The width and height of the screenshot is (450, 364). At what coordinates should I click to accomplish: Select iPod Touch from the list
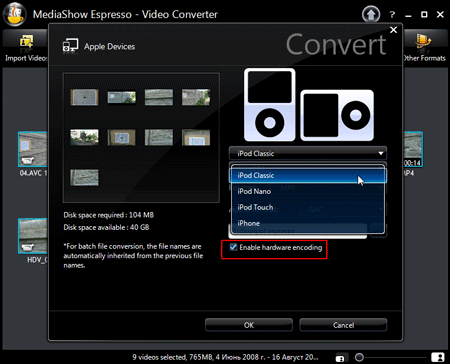pos(308,207)
